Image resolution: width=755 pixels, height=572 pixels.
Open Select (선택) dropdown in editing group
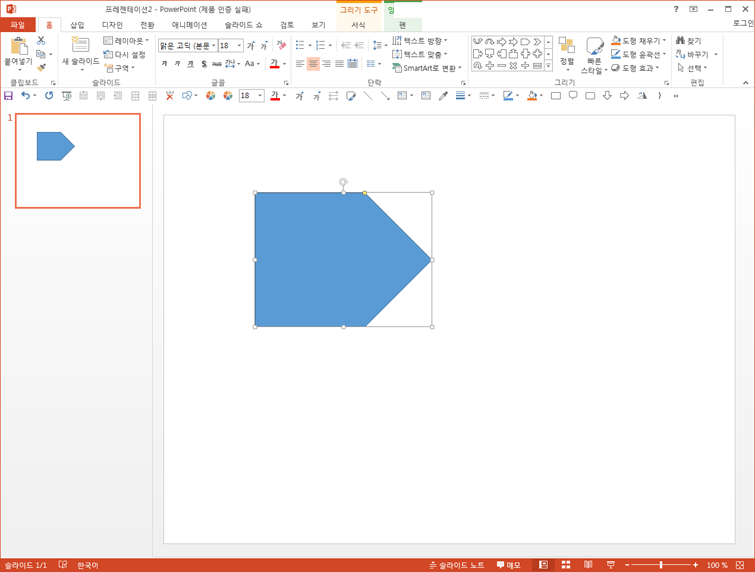[x=692, y=68]
